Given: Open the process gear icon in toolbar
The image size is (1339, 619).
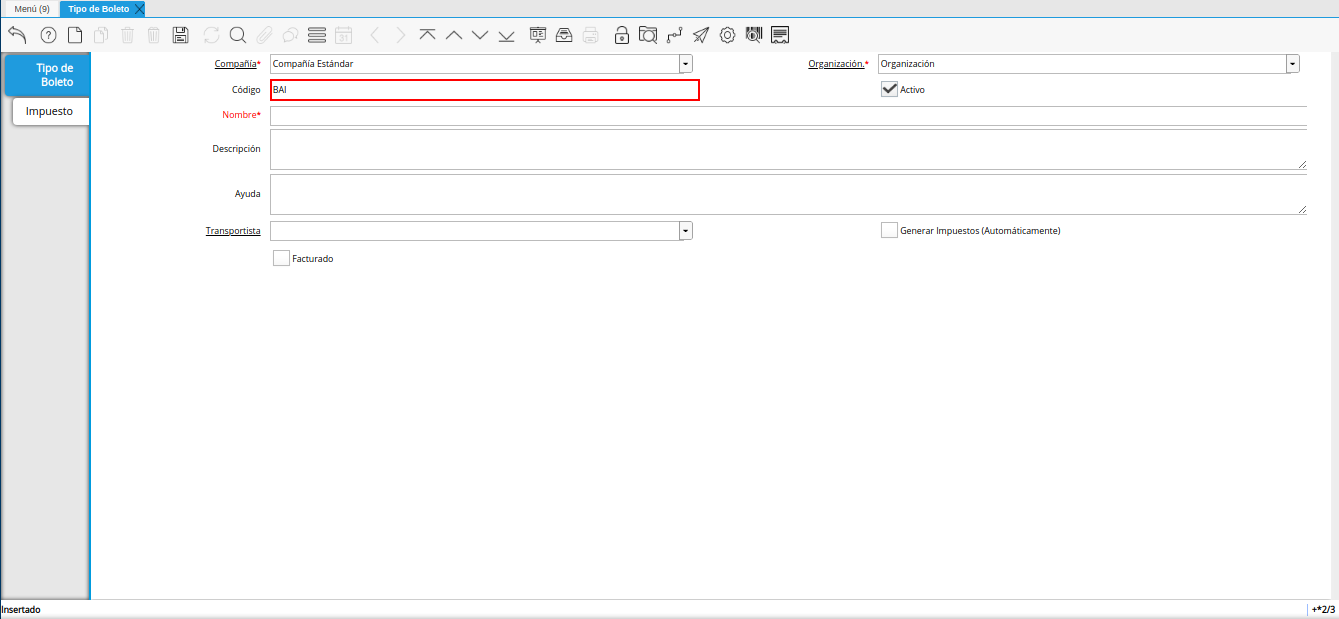Looking at the screenshot, I should [727, 35].
